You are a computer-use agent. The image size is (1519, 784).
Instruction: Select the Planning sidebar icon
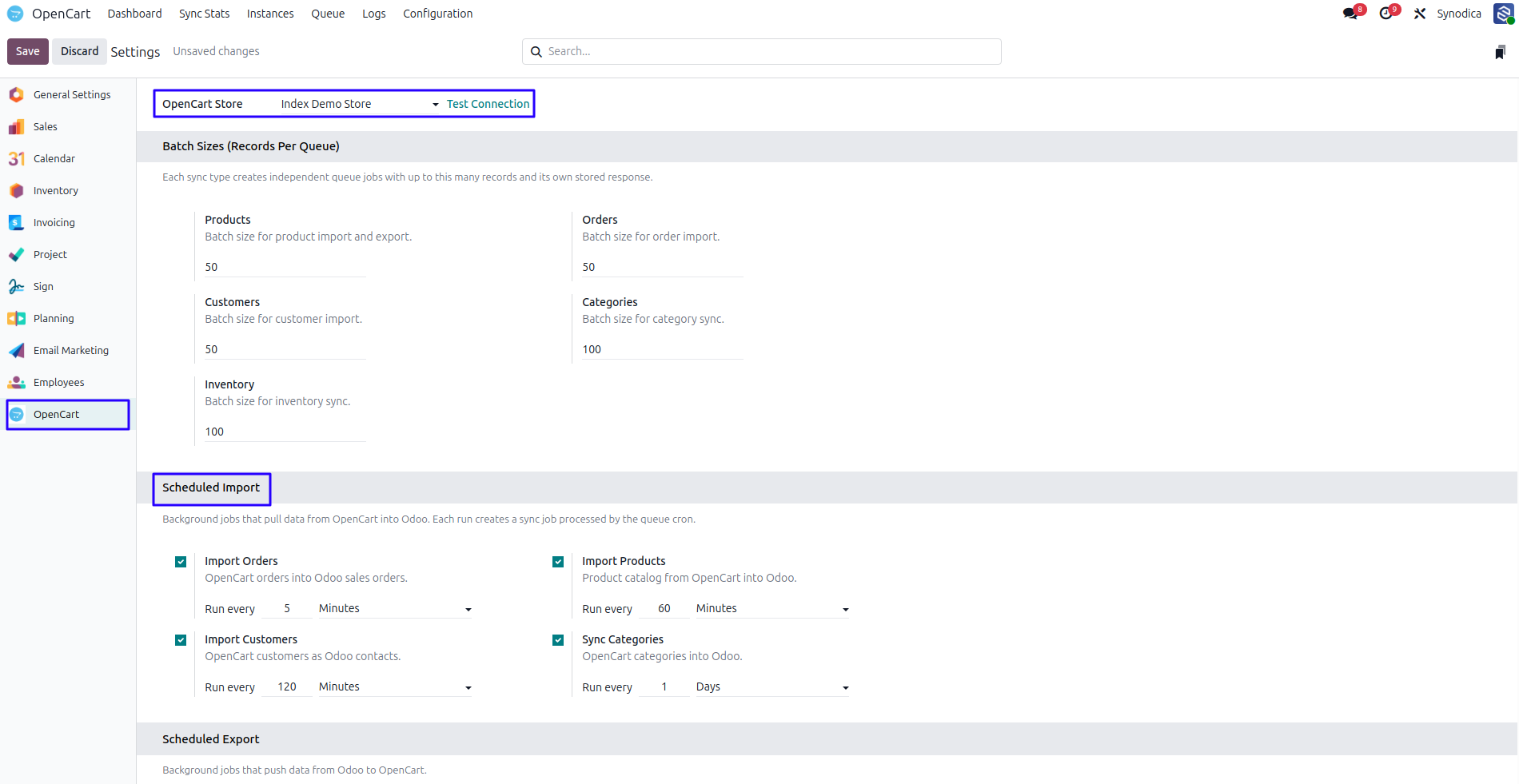16,318
